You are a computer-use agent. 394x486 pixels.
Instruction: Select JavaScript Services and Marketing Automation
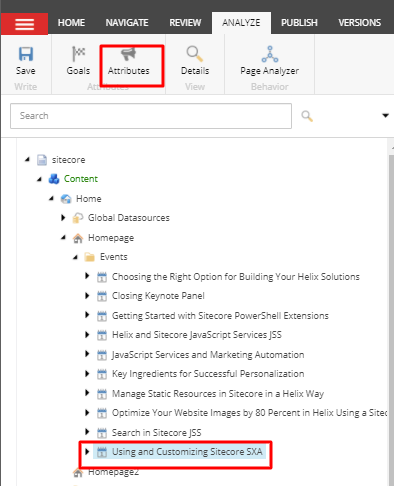208,355
